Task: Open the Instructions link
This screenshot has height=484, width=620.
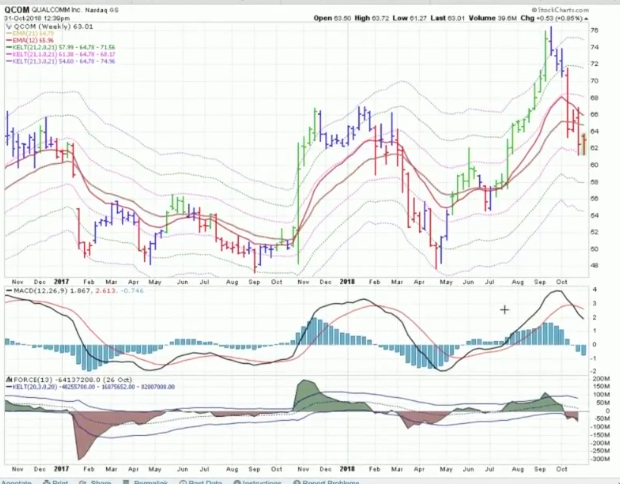Action: tap(261, 482)
